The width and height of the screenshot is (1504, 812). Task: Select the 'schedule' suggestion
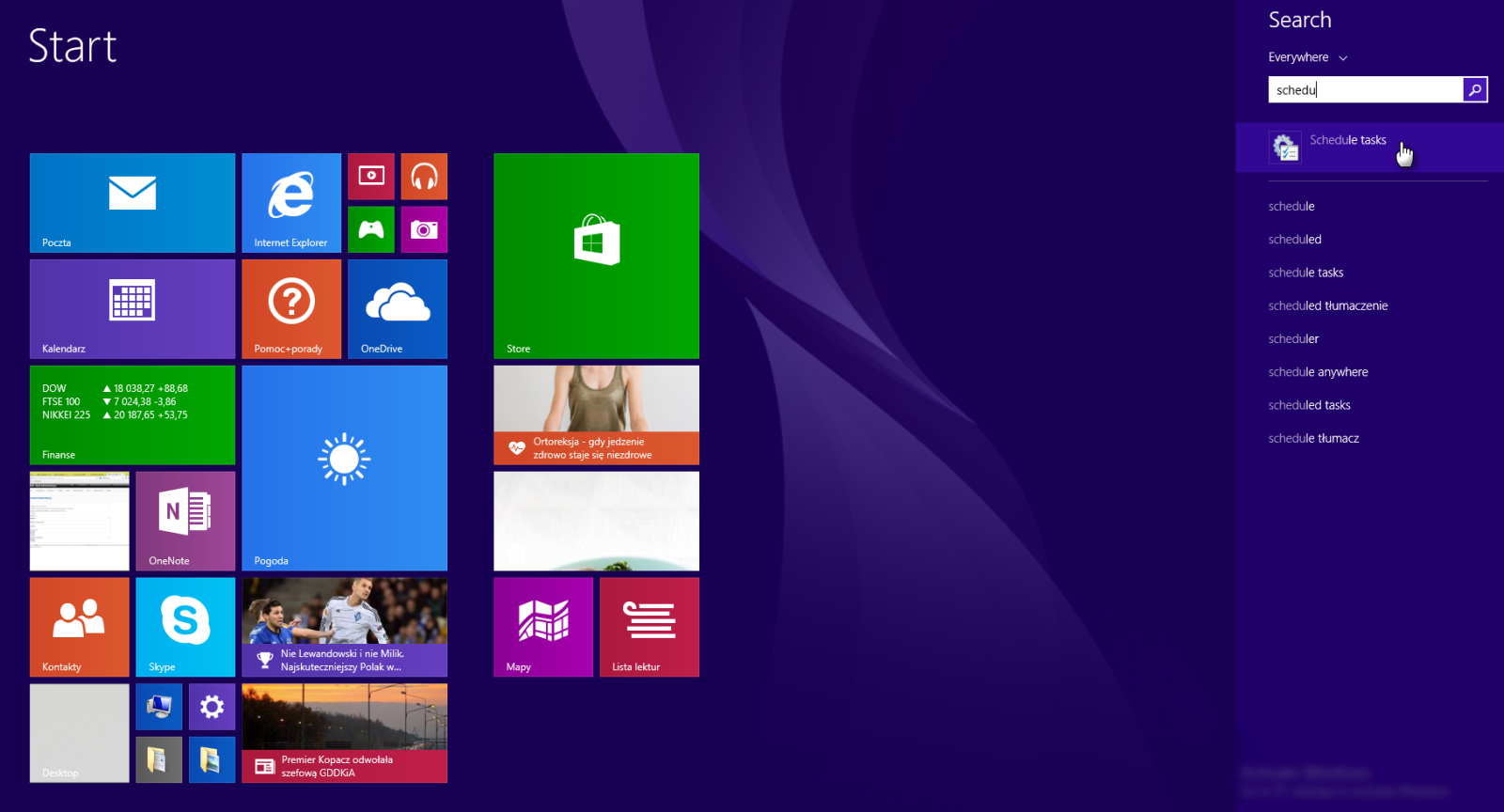coord(1292,206)
